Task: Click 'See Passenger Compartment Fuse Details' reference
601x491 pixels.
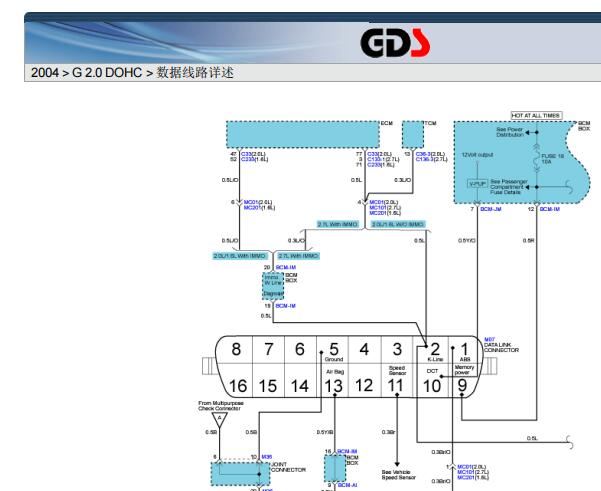Action: [508, 187]
